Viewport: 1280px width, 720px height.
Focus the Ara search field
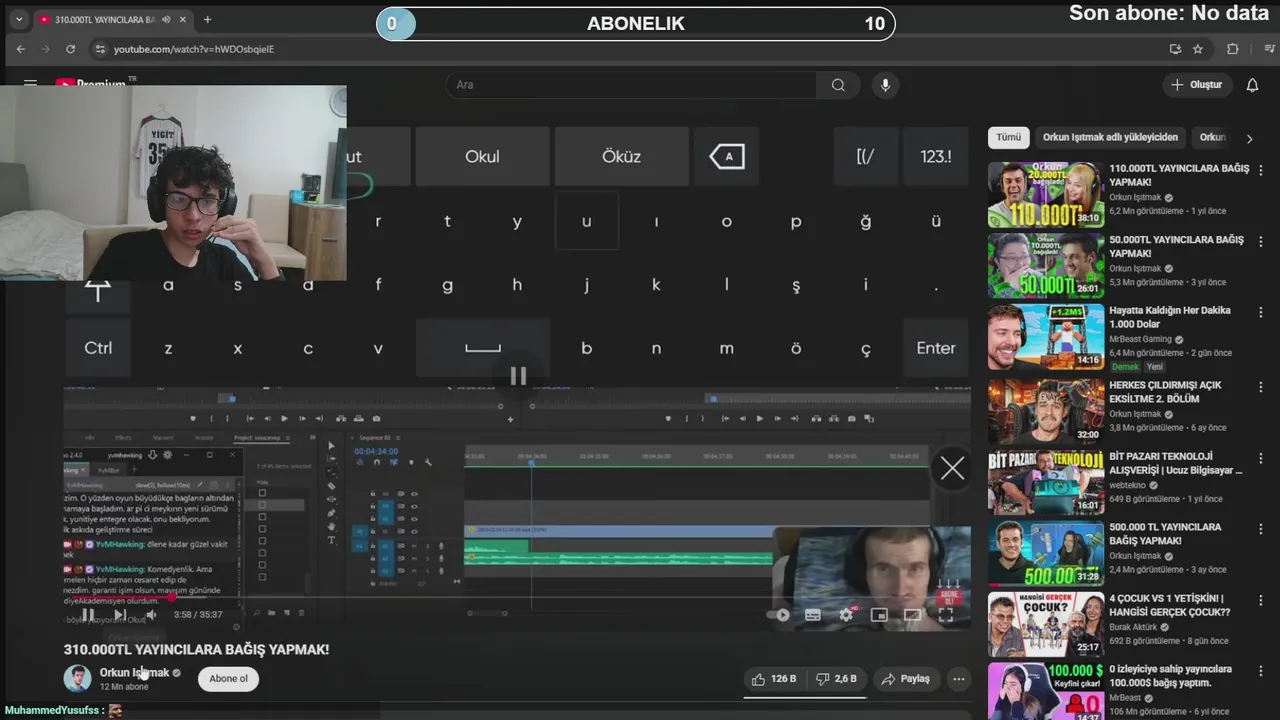point(631,85)
